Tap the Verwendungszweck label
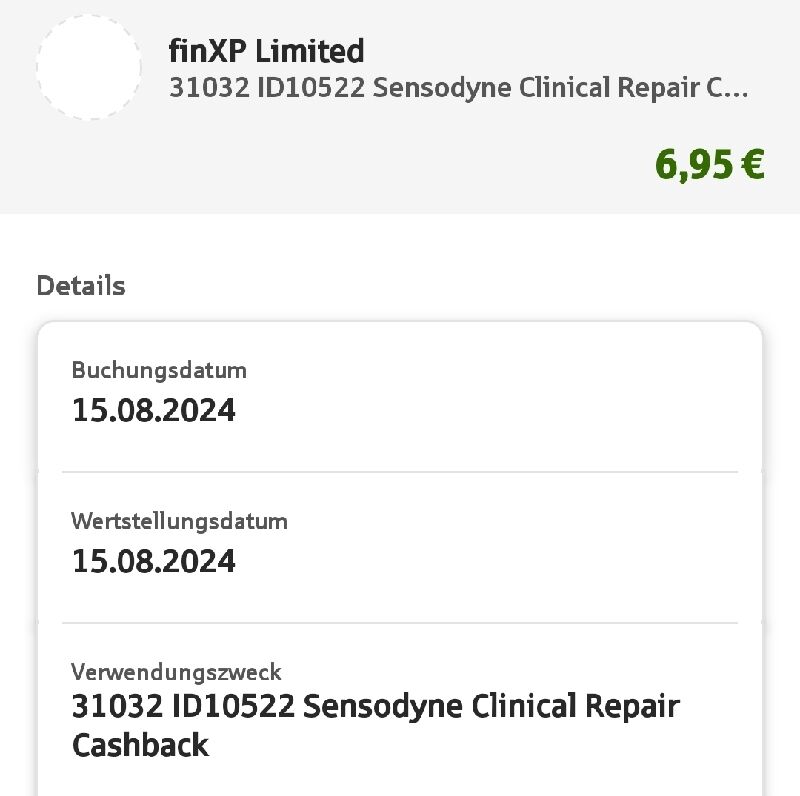 [x=176, y=672]
